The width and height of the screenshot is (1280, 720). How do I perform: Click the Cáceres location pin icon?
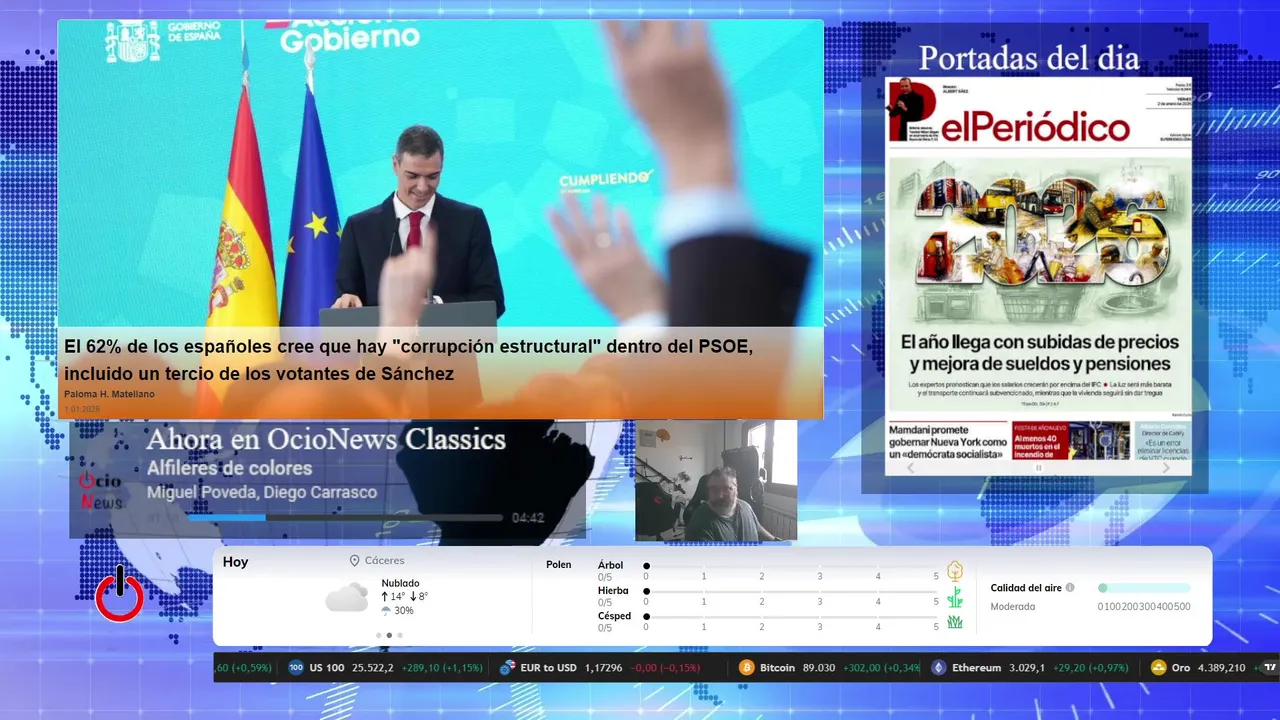point(354,561)
